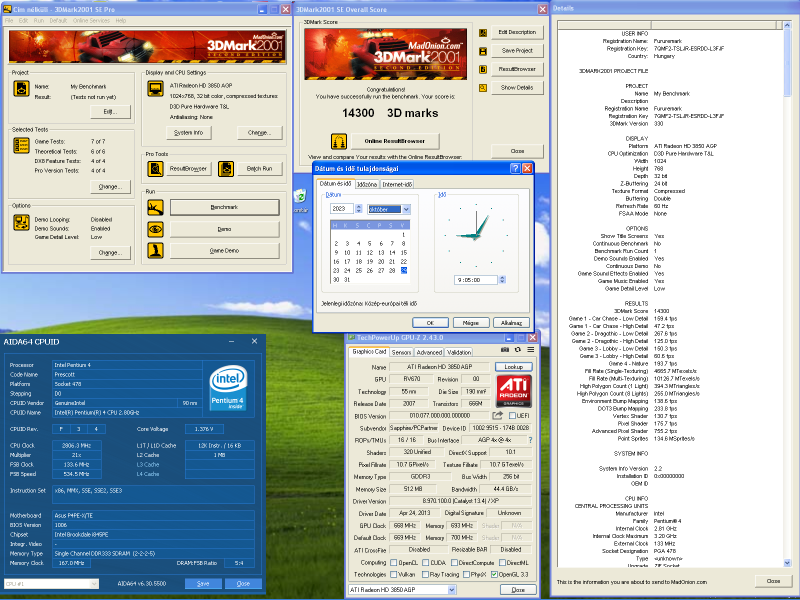Toggle the Ray Tracing checkbox in GPU-Z
Viewport: 800px width, 600px height.
[x=427, y=574]
